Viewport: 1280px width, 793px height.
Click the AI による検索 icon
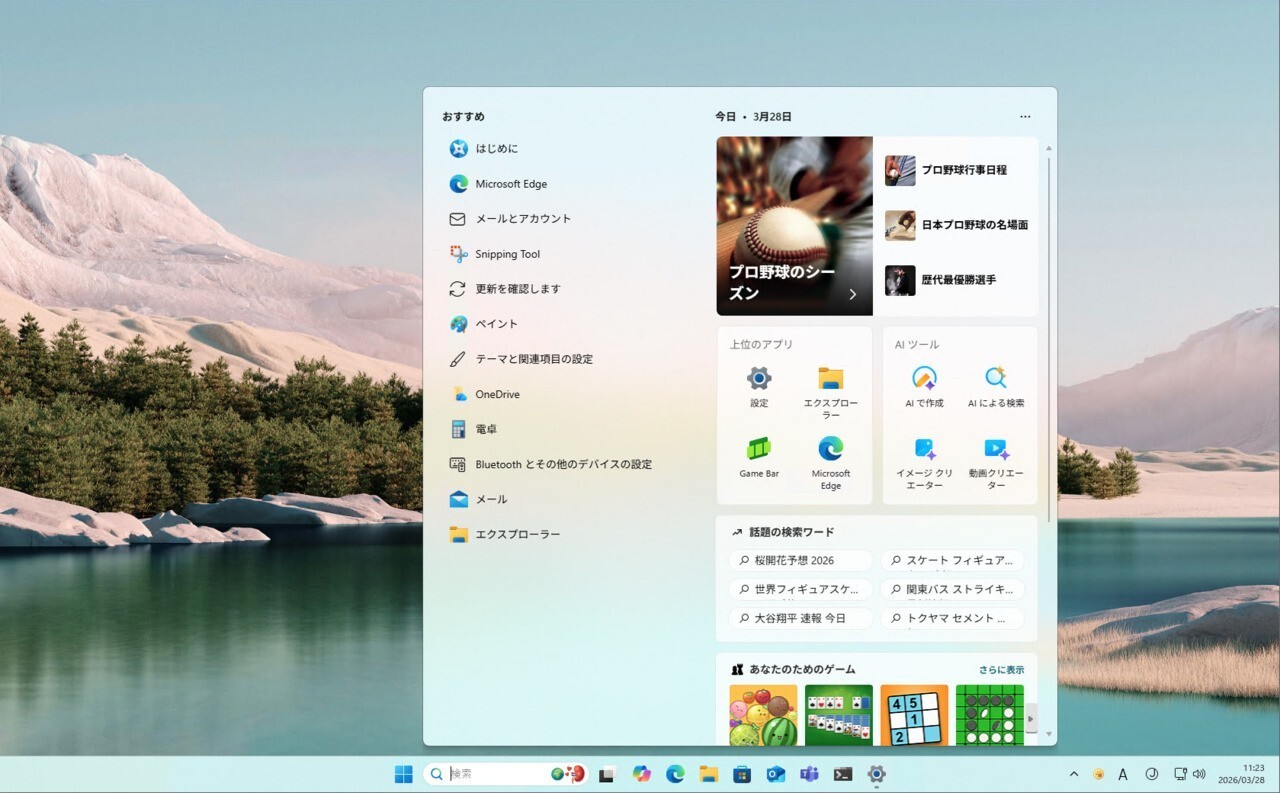(x=995, y=379)
